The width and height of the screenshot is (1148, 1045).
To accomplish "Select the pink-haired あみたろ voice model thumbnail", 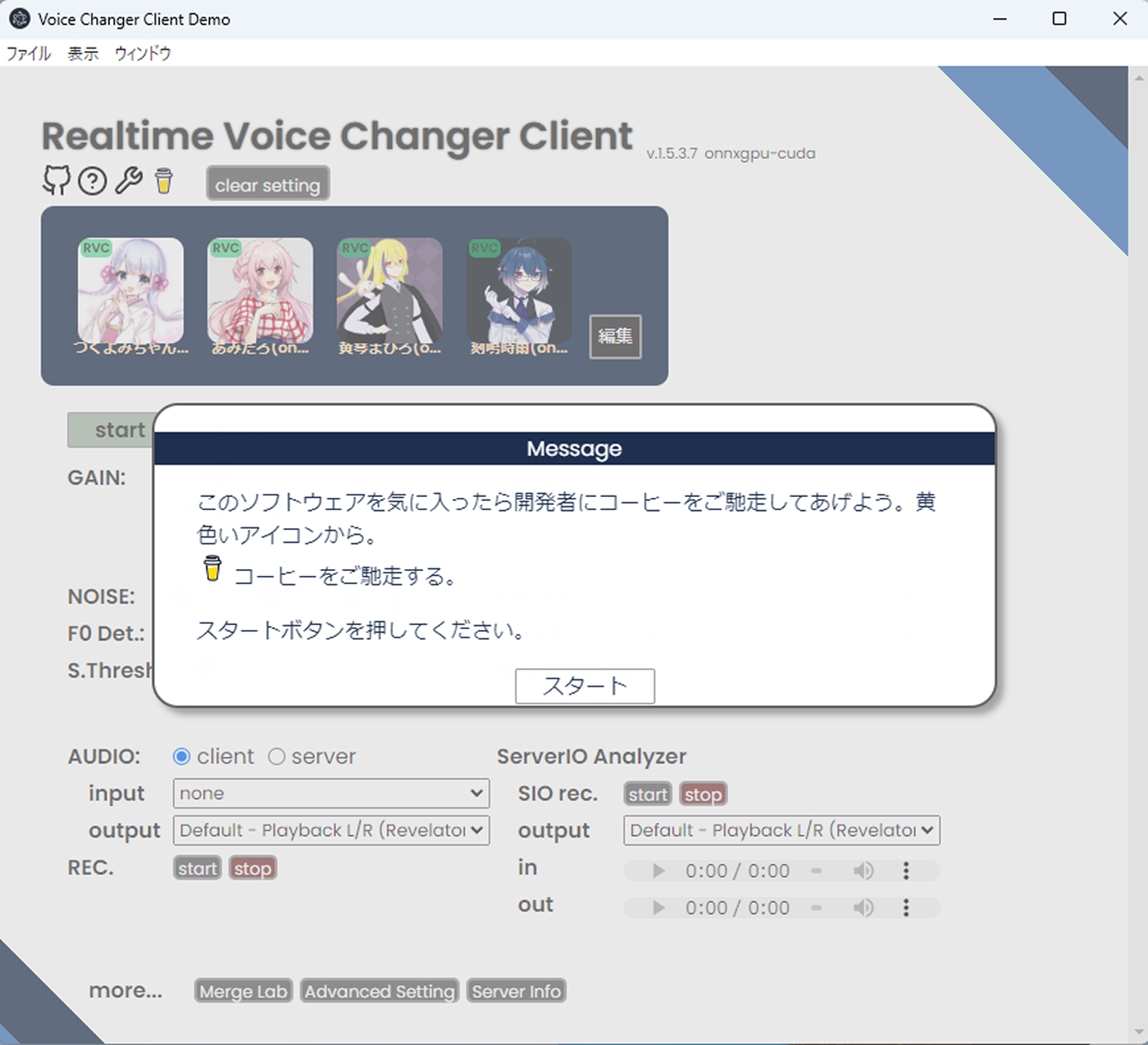I will pyautogui.click(x=260, y=291).
